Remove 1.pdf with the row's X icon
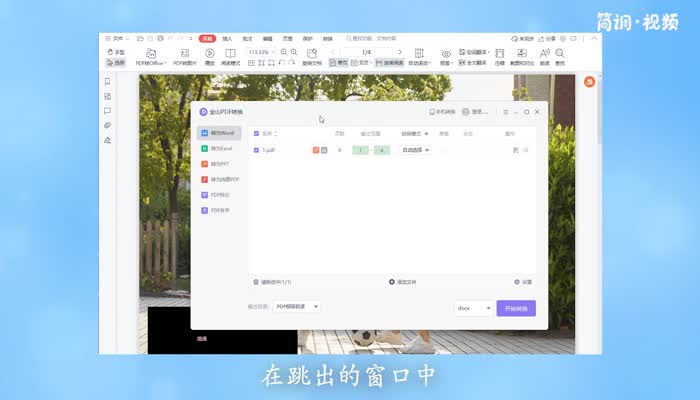This screenshot has height=400, width=700. tap(526, 150)
